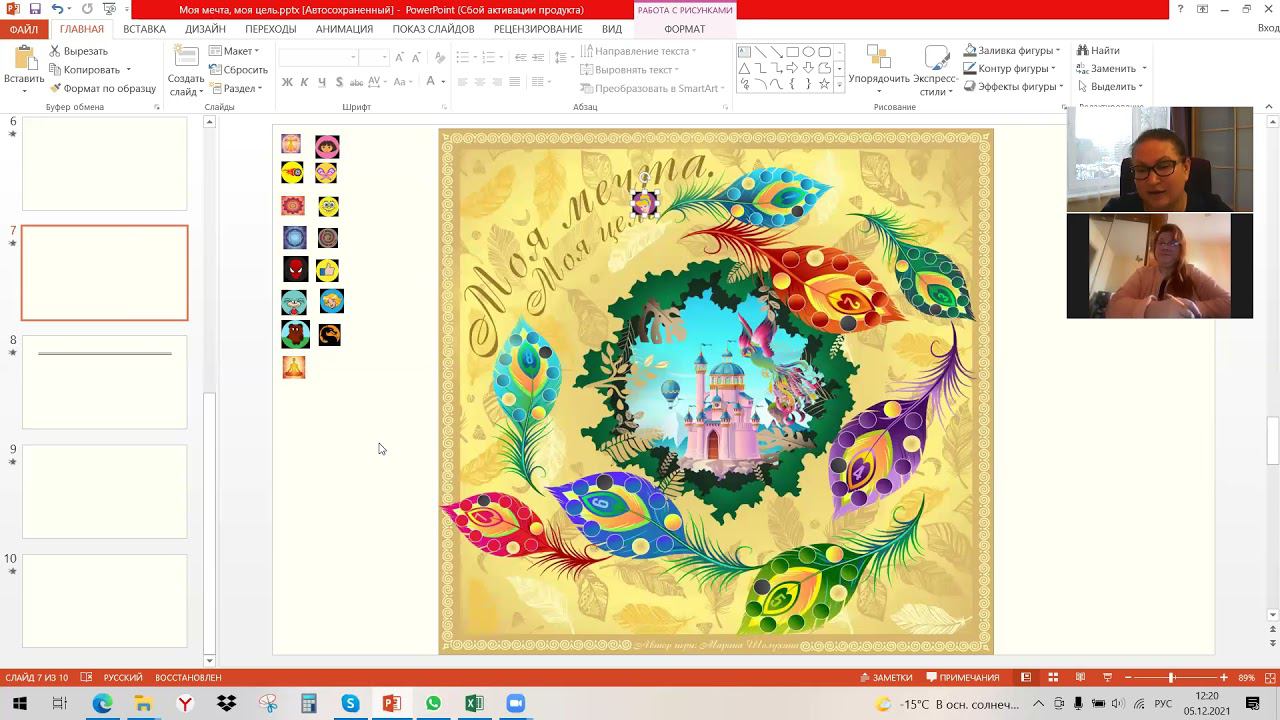Click Сбросить reset button
Viewport: 1280px width, 720px height.
click(x=238, y=70)
